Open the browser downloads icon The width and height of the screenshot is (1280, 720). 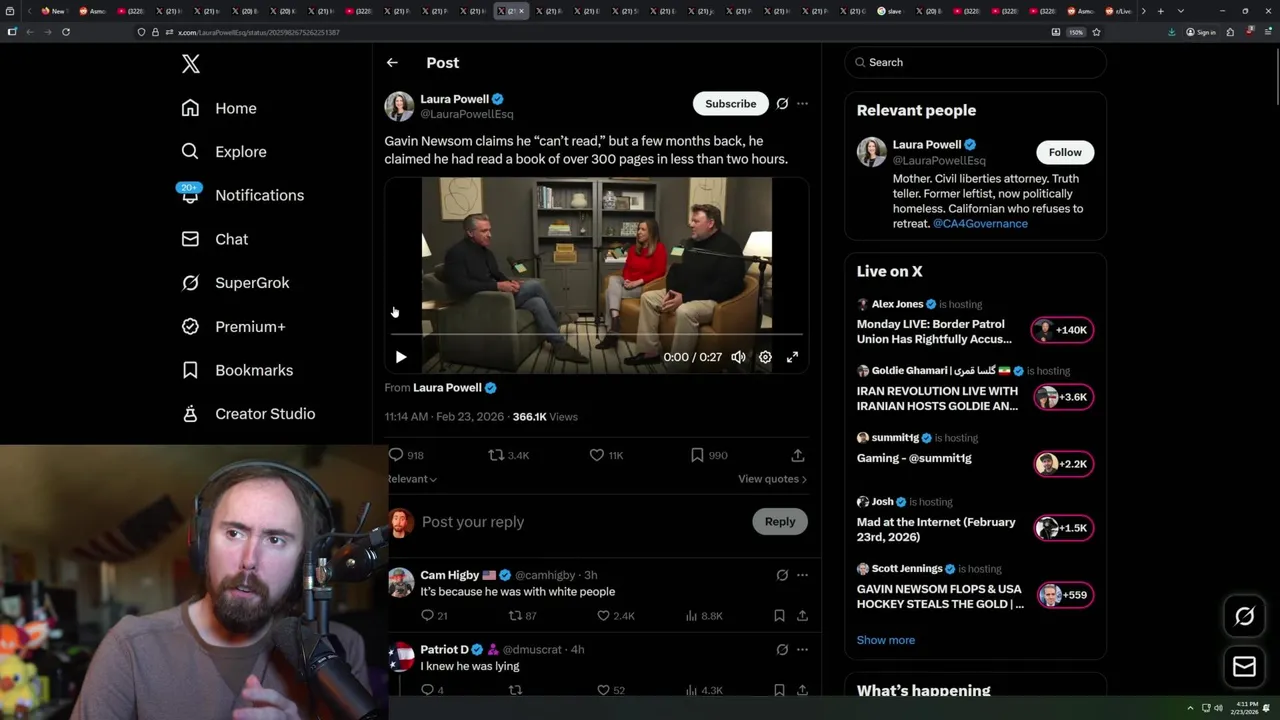click(x=1172, y=32)
